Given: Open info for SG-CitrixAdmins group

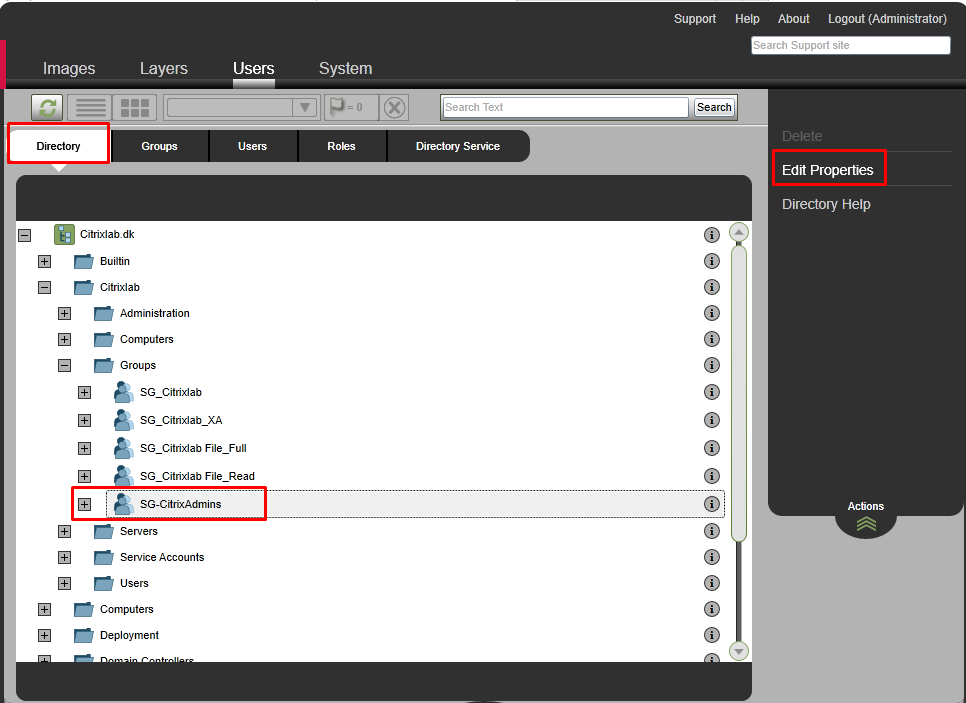Looking at the screenshot, I should (712, 504).
